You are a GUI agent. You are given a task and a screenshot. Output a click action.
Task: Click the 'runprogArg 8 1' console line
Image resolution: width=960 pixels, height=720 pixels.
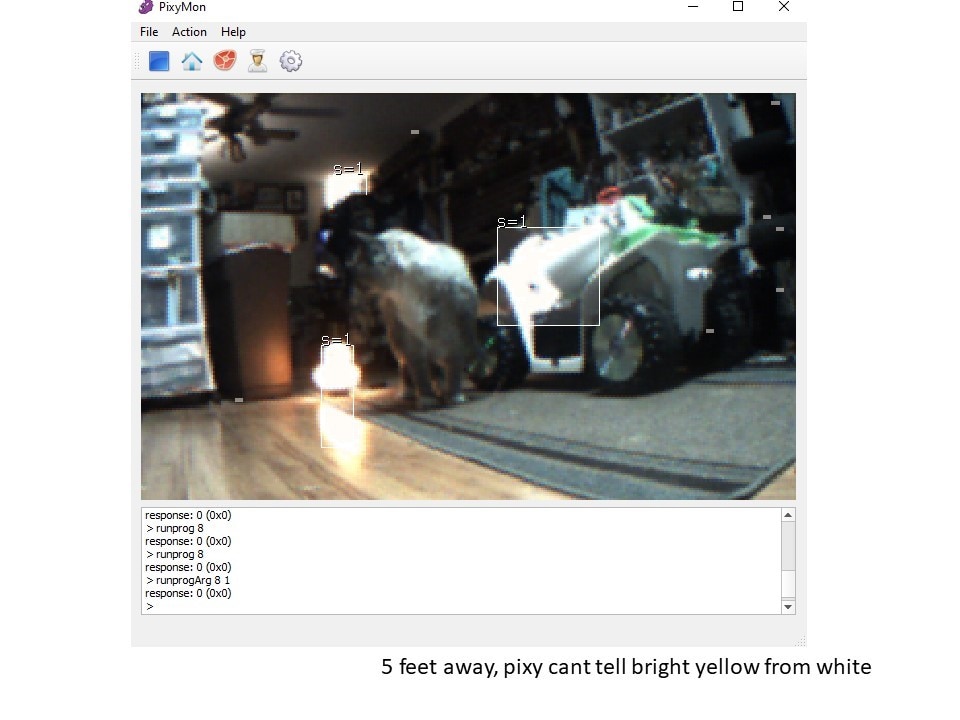189,580
